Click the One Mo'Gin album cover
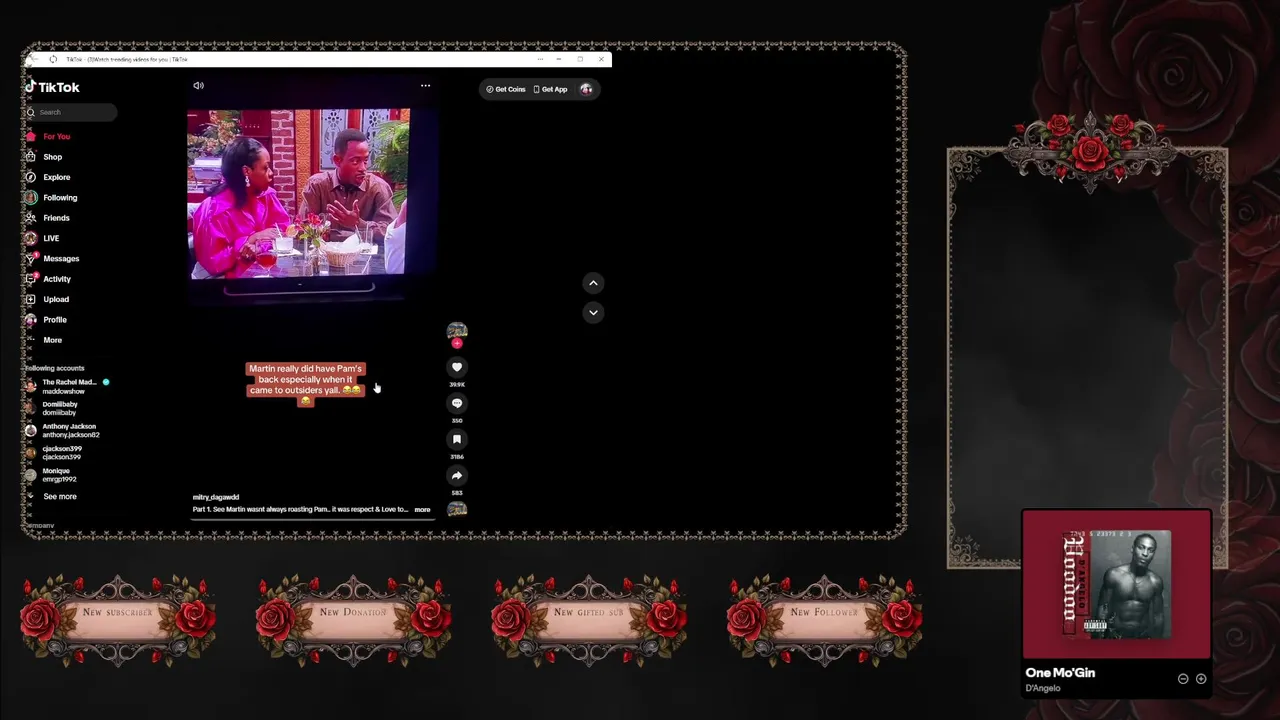This screenshot has height=720, width=1280. 1117,584
